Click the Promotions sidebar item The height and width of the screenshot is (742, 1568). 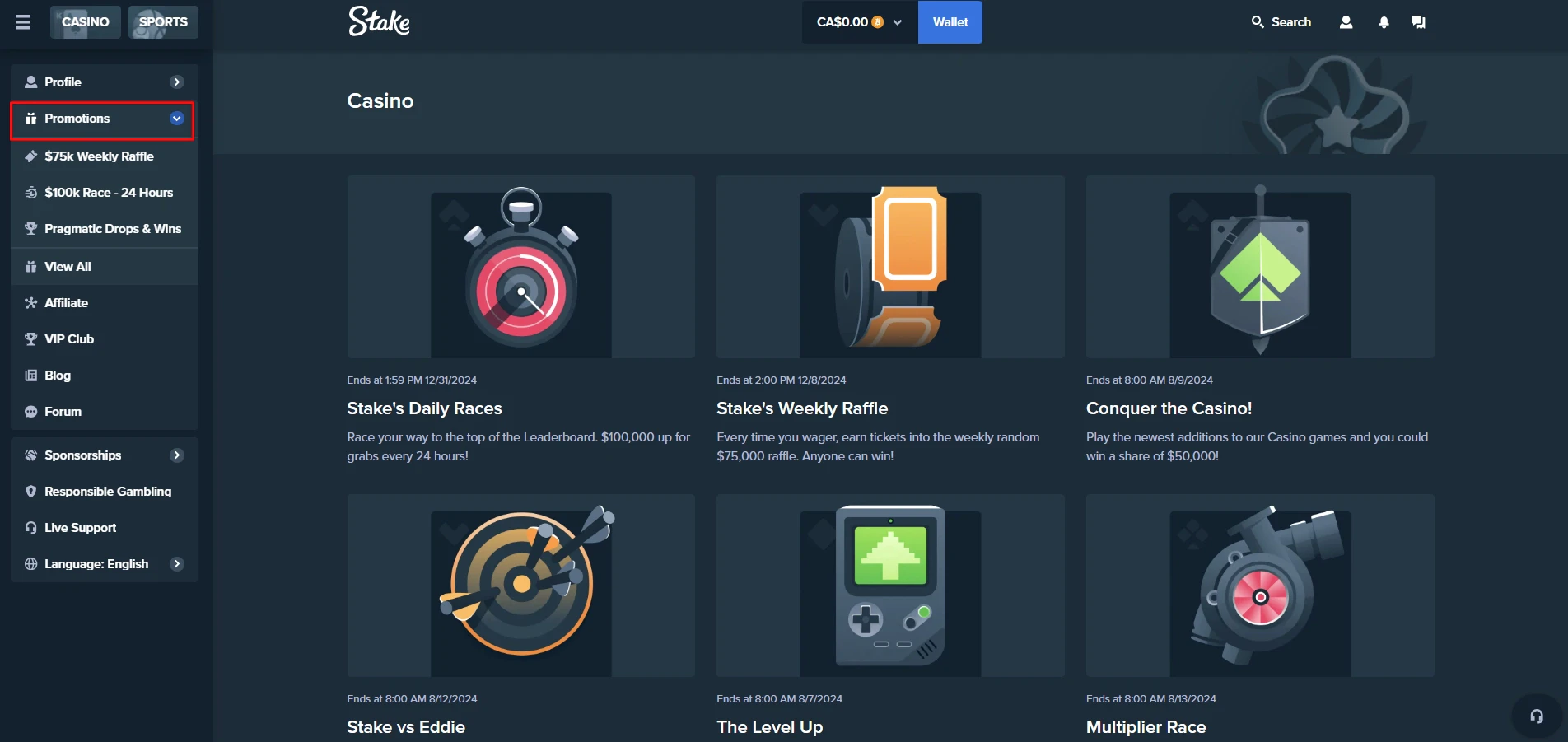pyautogui.click(x=103, y=119)
